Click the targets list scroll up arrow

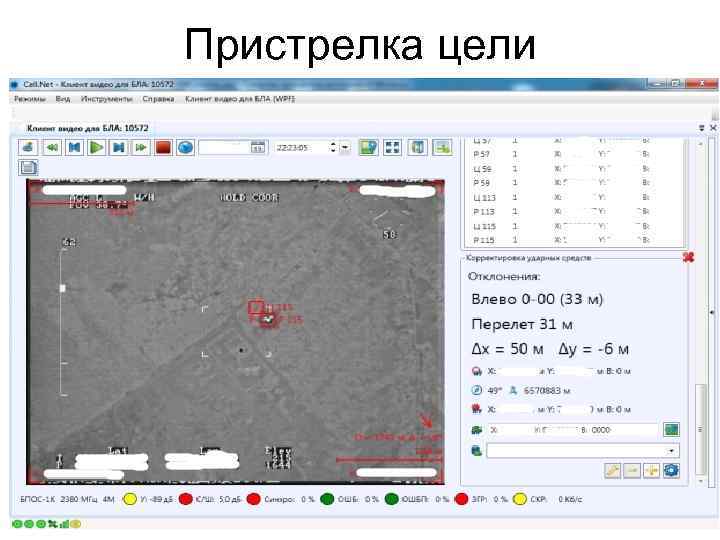point(701,144)
